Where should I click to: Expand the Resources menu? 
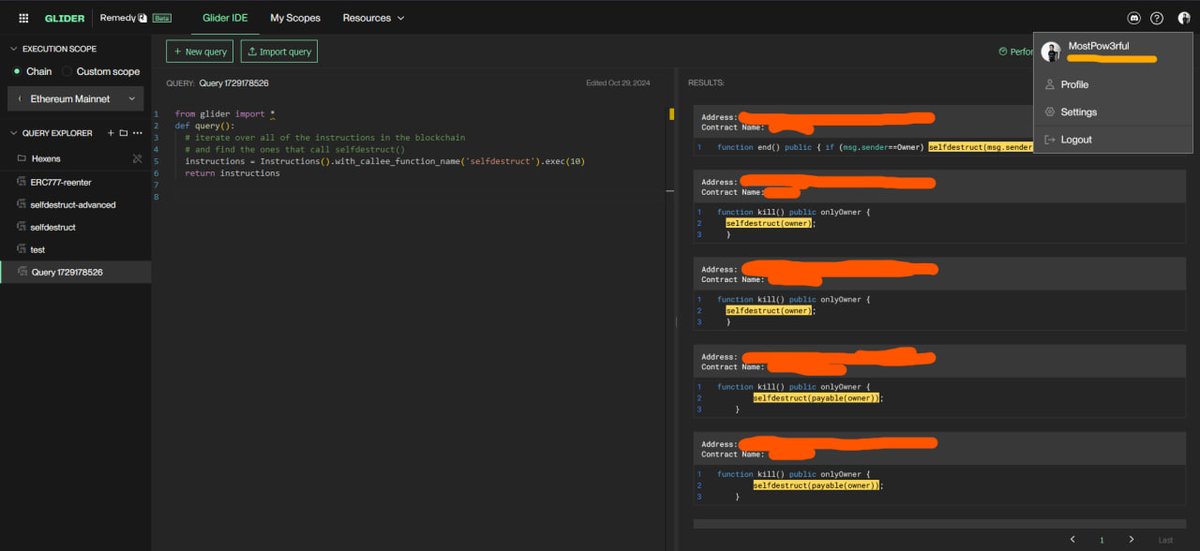(x=373, y=18)
